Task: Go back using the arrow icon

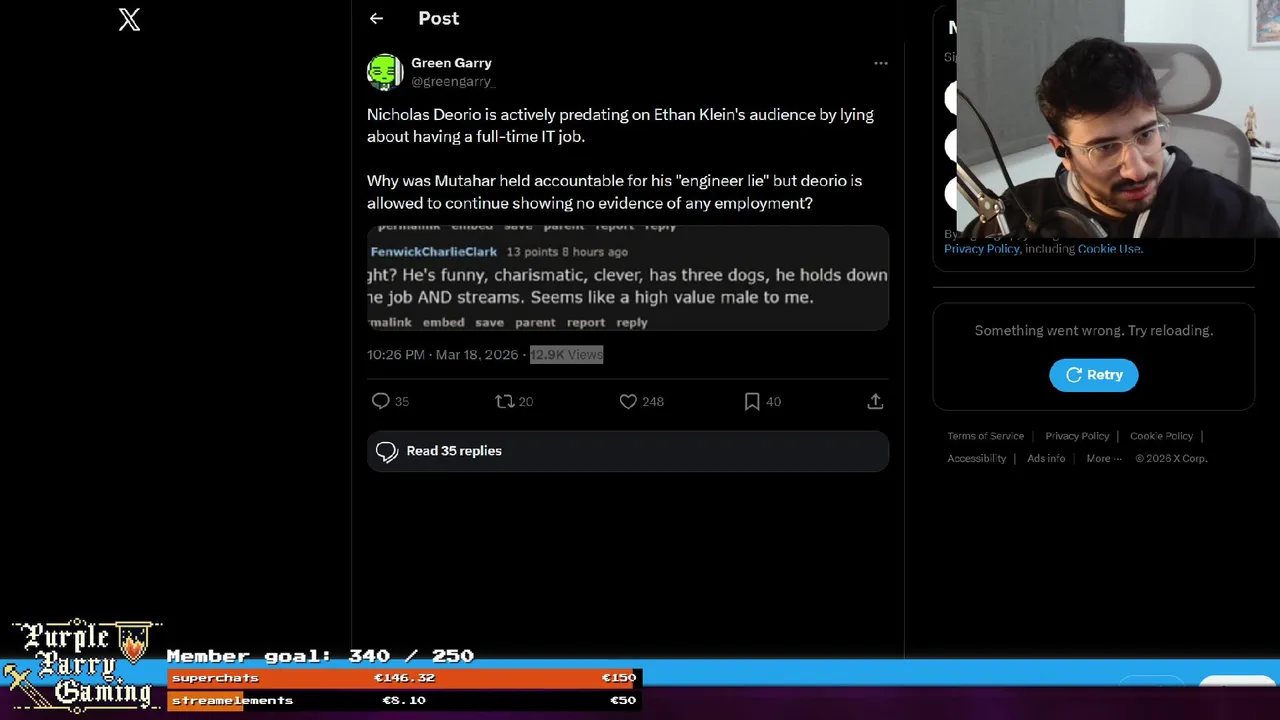Action: 376,18
